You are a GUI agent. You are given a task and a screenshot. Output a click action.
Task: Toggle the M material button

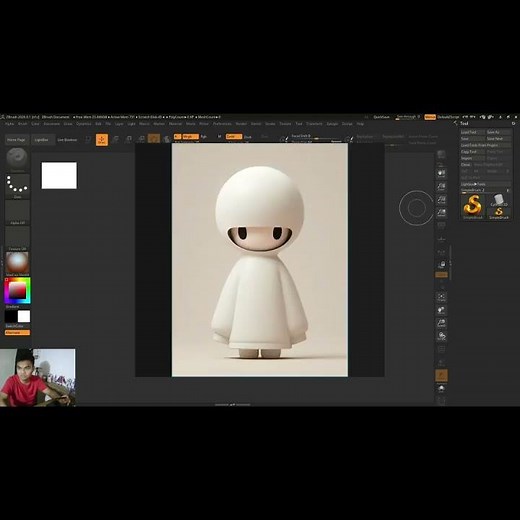point(219,137)
